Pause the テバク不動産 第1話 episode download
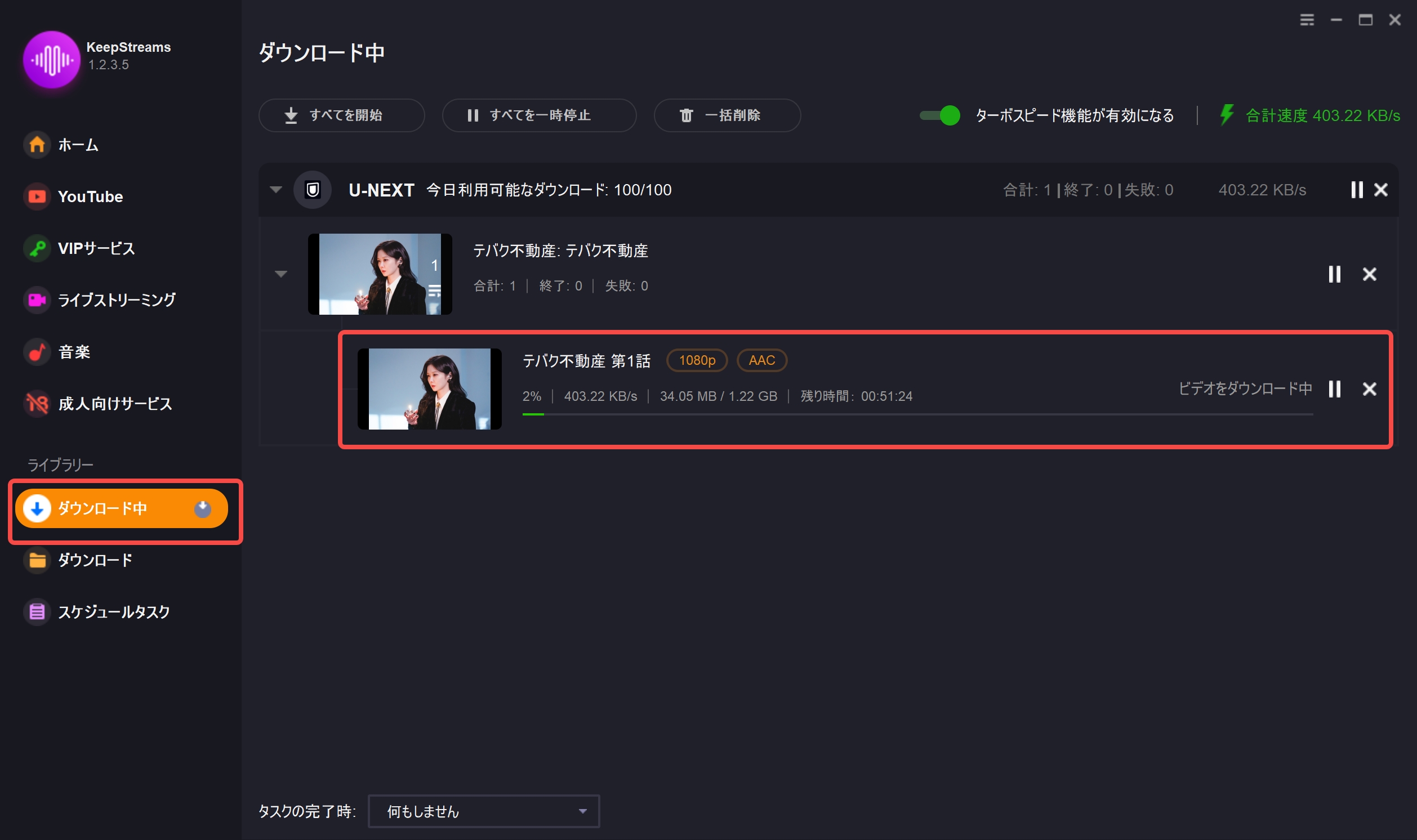 [x=1334, y=389]
